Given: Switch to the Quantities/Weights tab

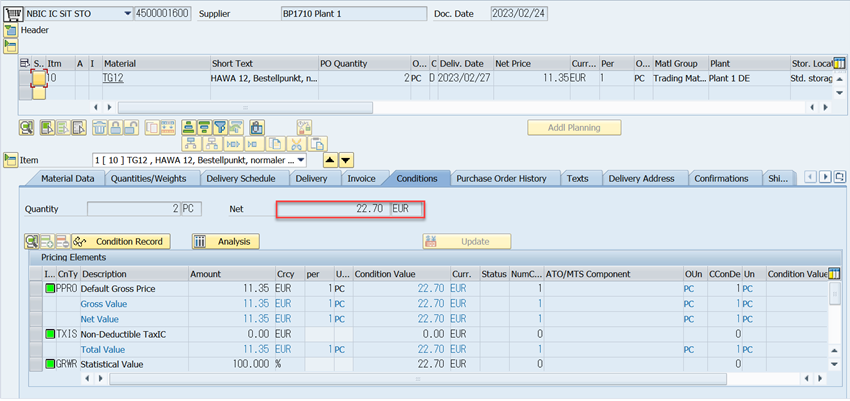Looking at the screenshot, I should coord(149,178).
